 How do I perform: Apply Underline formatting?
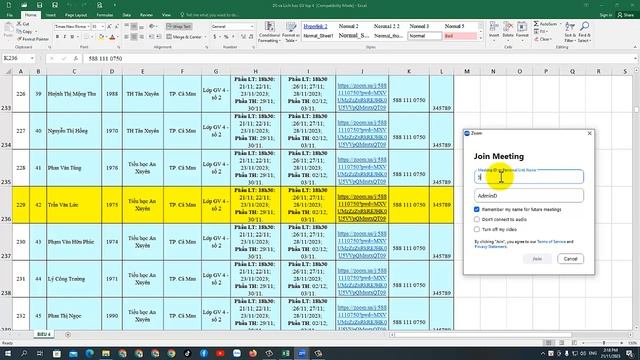[x=72, y=37]
